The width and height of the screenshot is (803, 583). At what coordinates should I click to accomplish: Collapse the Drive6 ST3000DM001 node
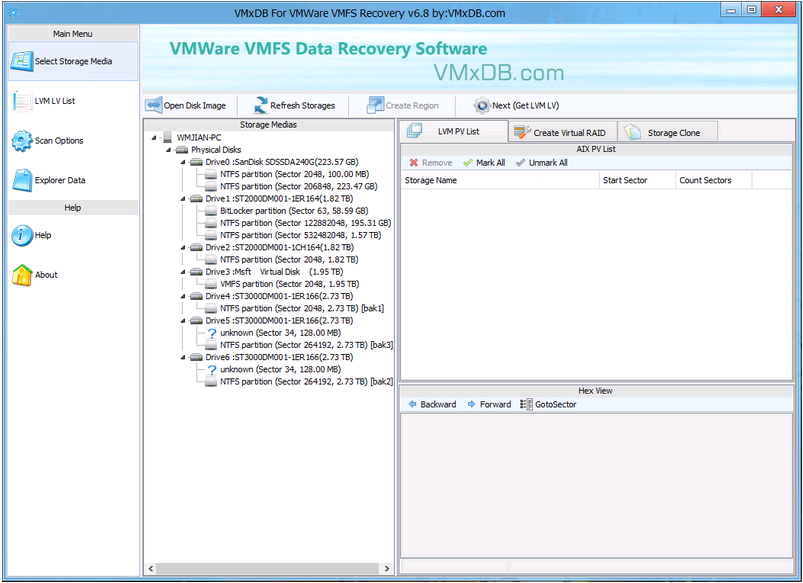point(183,357)
